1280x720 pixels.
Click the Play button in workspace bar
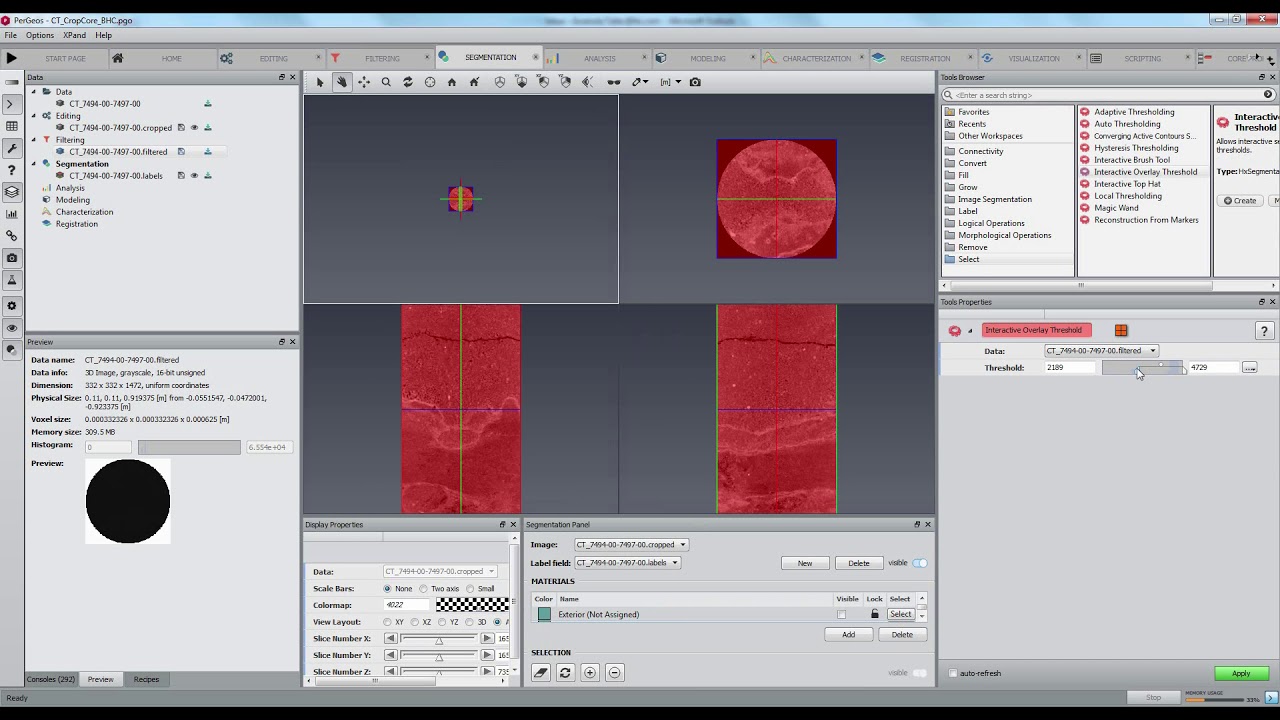tap(11, 58)
